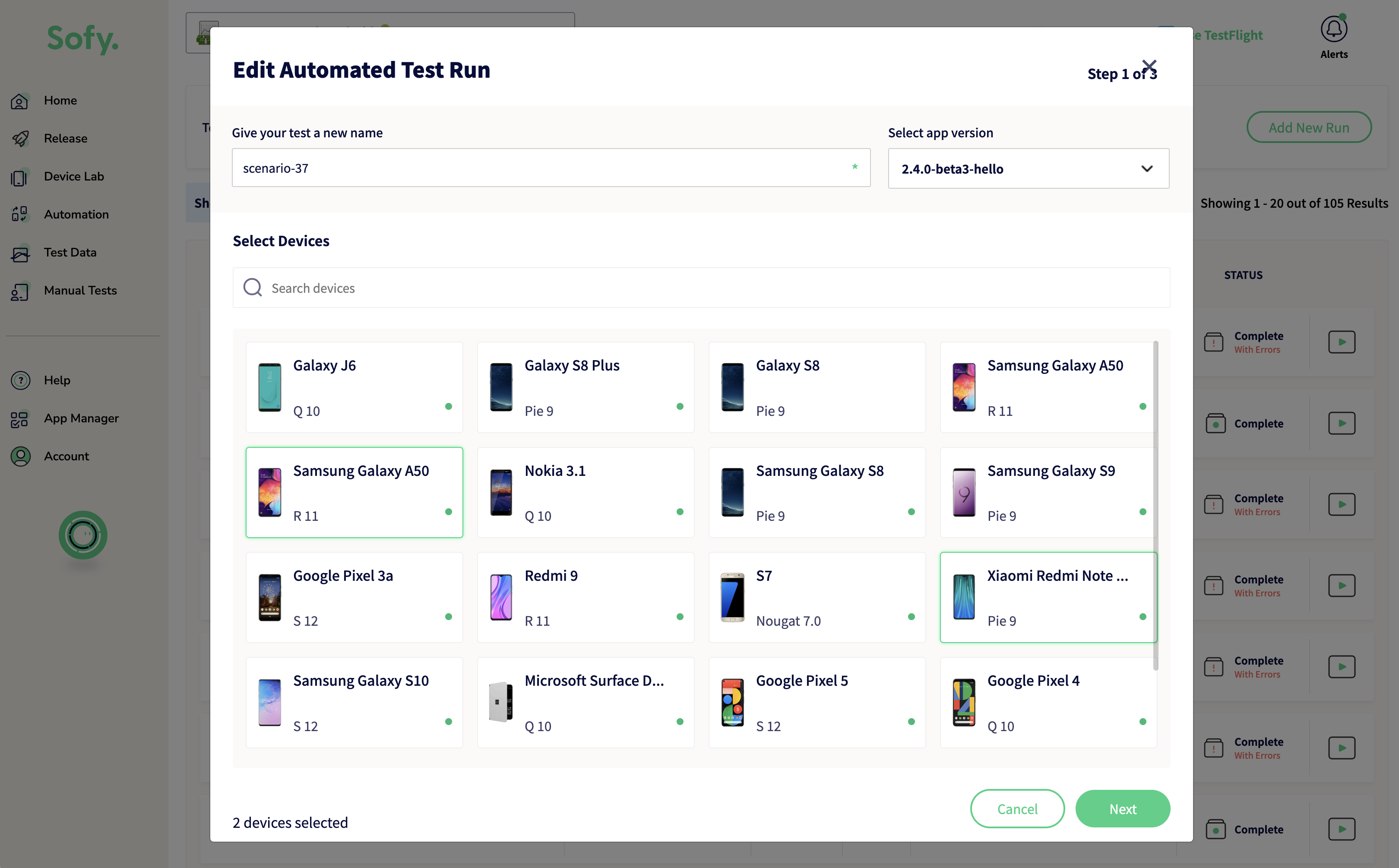Click the test name field containing scenario-37
Image resolution: width=1399 pixels, height=868 pixels.
551,168
